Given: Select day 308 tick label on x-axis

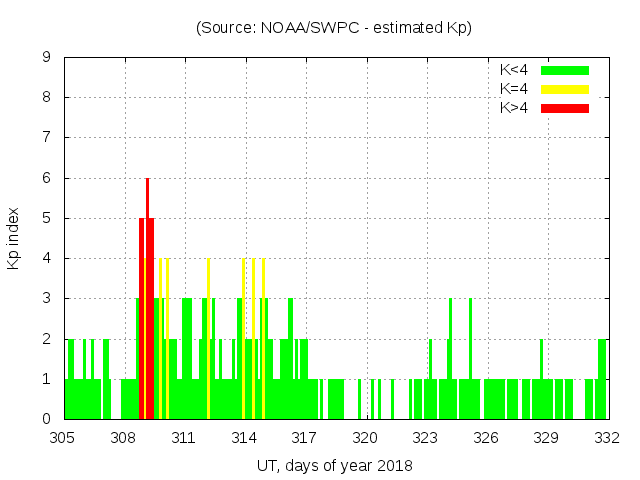Looking at the screenshot, I should click(x=123, y=438).
